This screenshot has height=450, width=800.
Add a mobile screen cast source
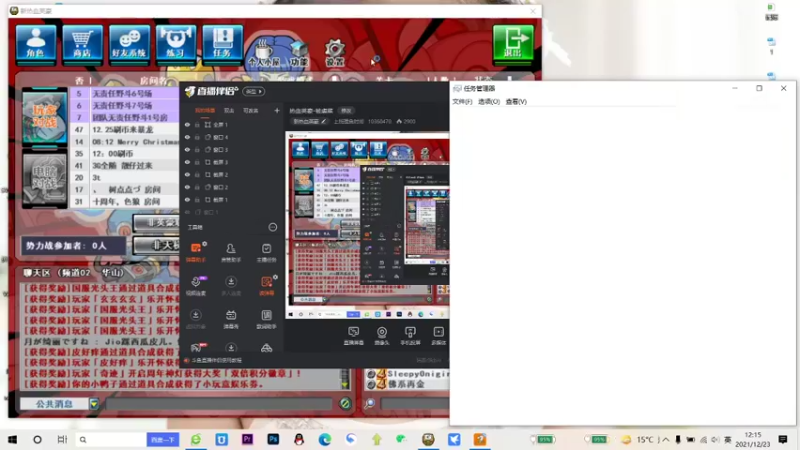pyautogui.click(x=410, y=336)
